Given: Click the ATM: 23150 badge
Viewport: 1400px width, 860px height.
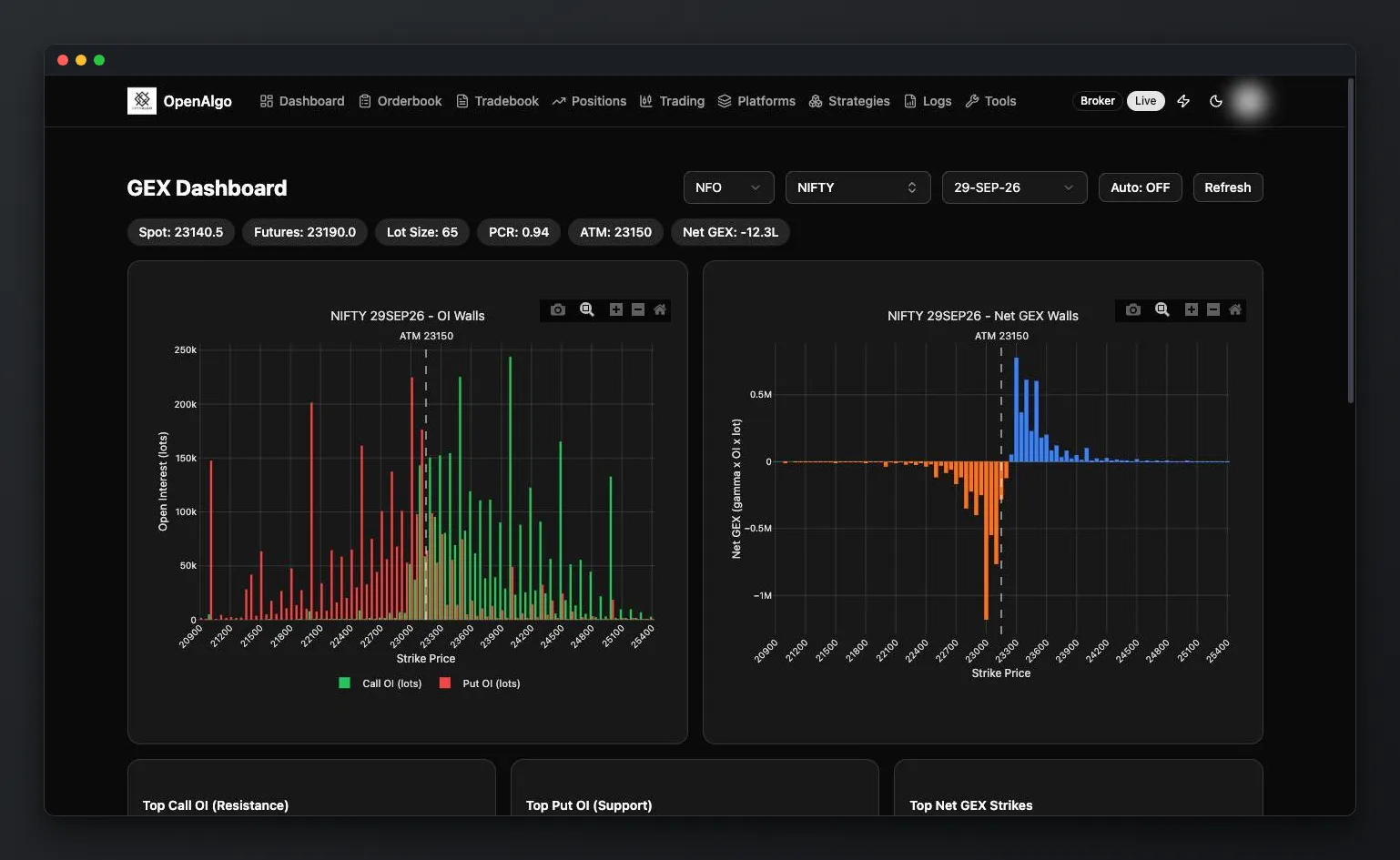Looking at the screenshot, I should (x=616, y=232).
